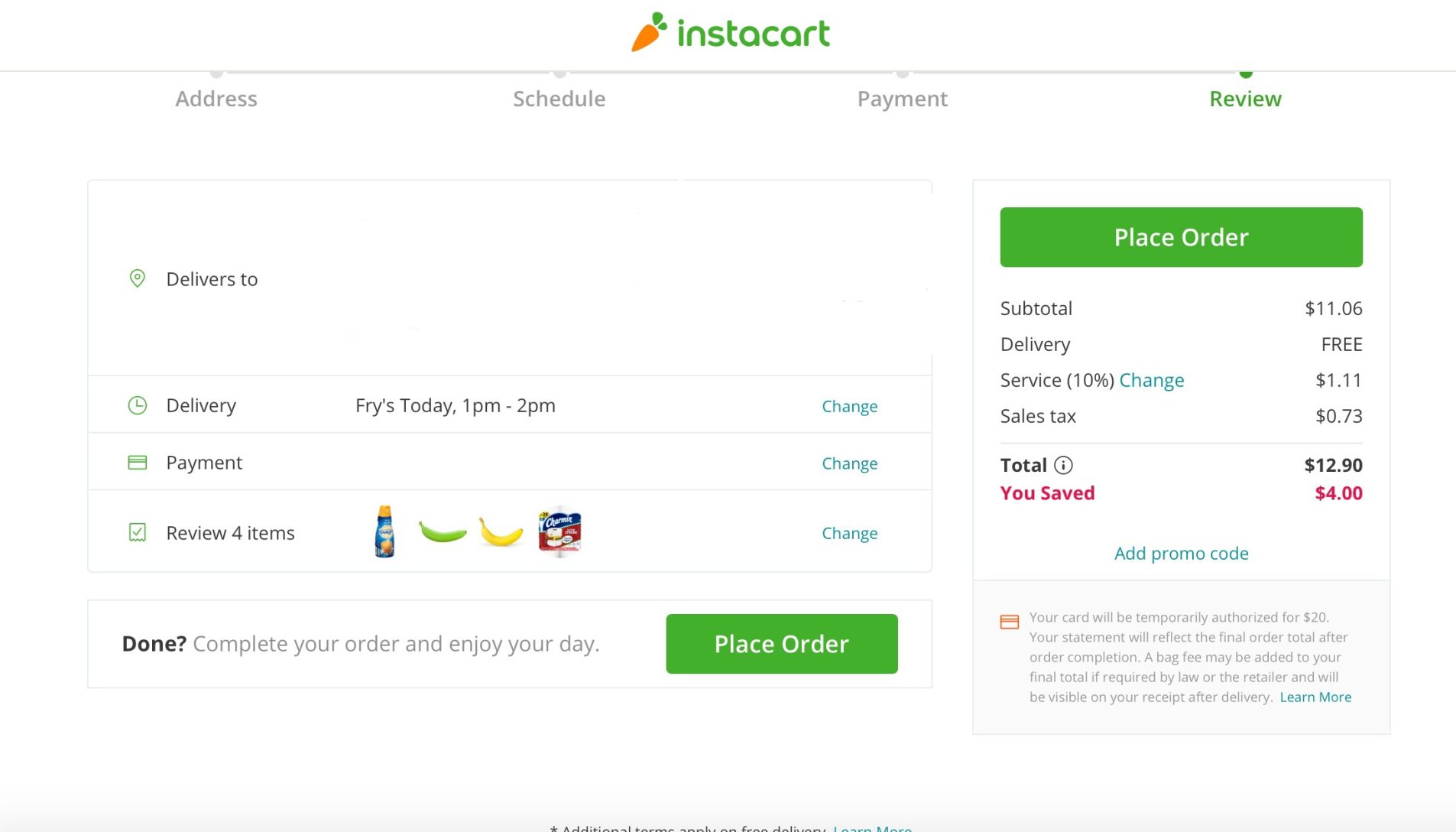This screenshot has width=1456, height=832.
Task: Click the card icon in the authorization notice
Action: coord(1009,621)
